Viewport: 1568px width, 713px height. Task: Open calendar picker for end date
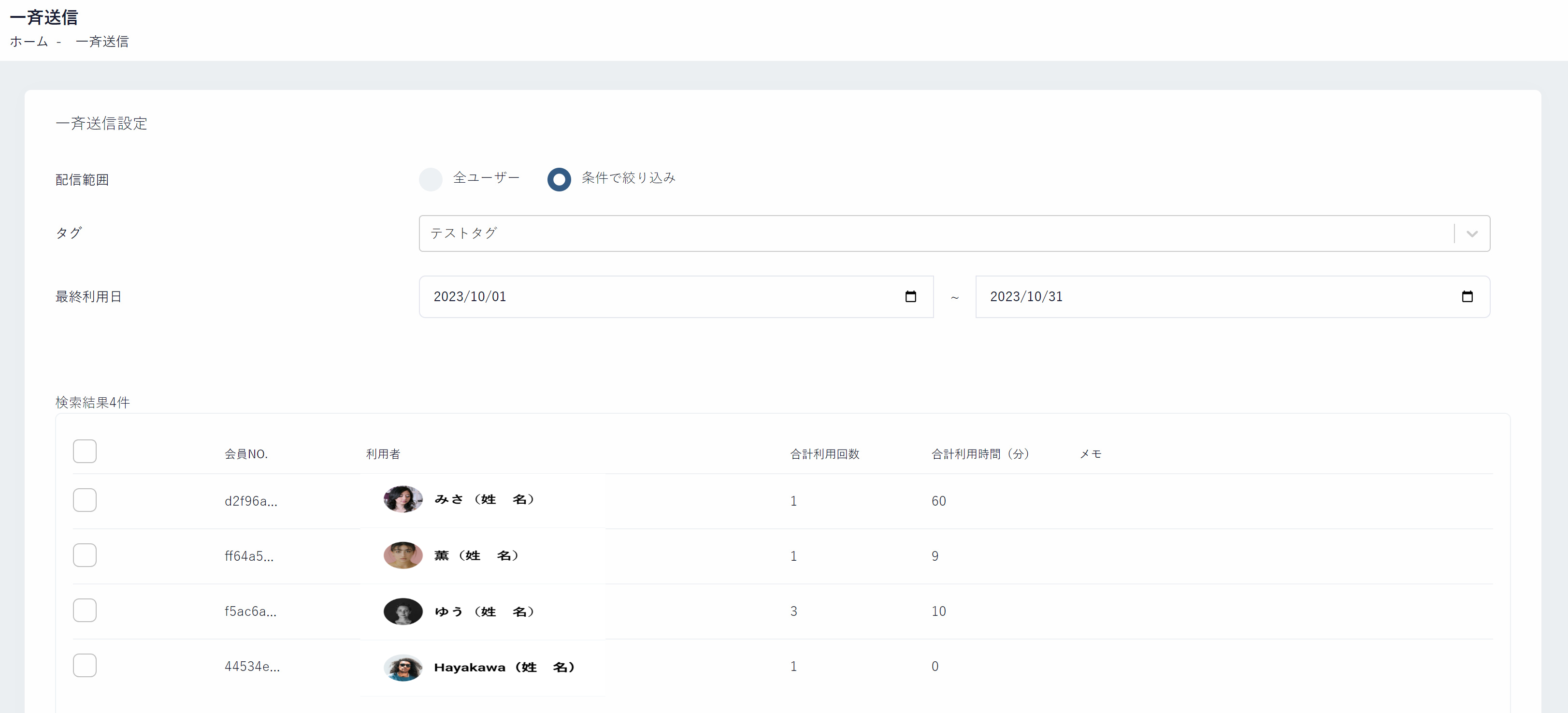tap(1467, 296)
